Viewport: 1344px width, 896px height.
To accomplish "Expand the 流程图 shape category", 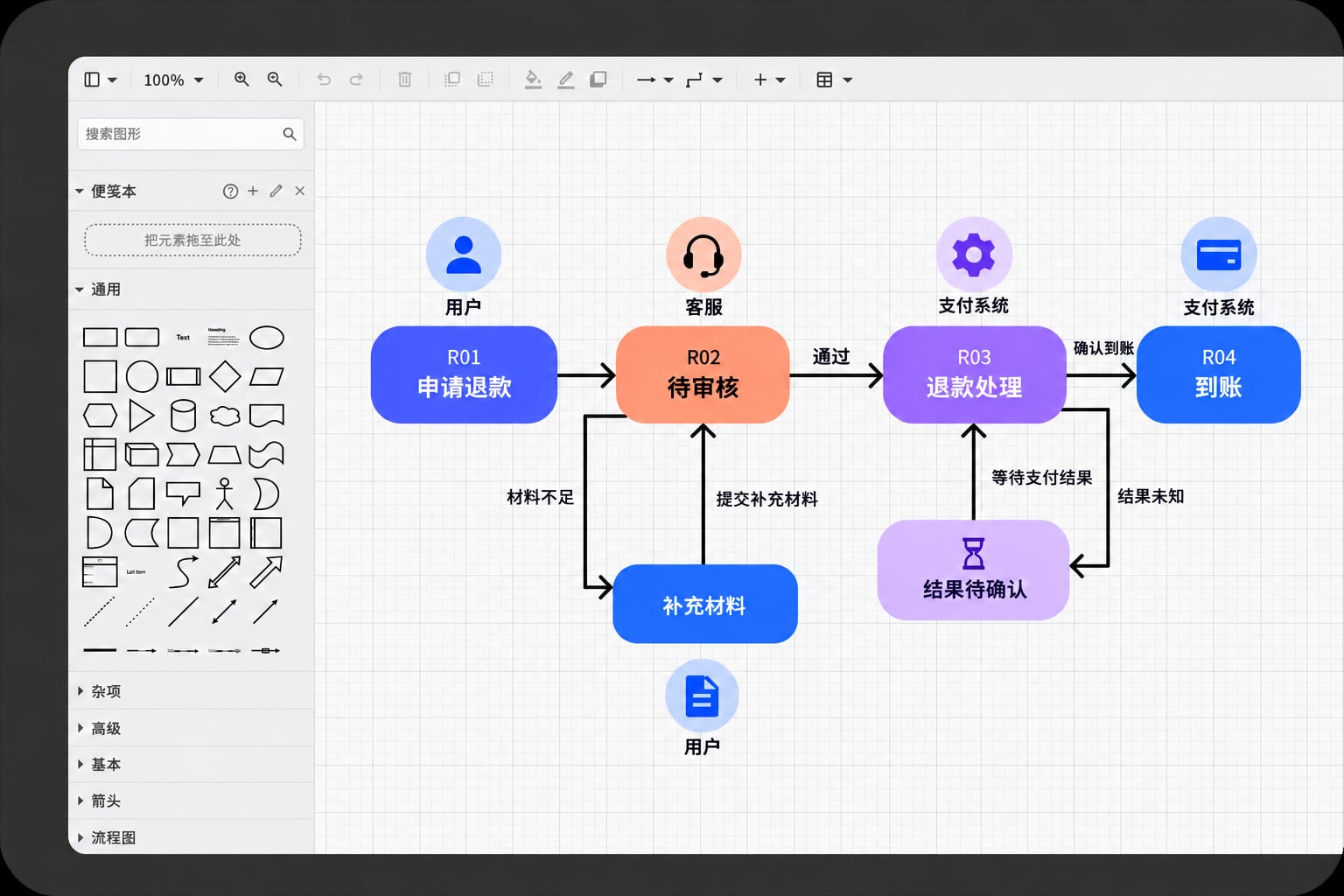I will click(191, 837).
